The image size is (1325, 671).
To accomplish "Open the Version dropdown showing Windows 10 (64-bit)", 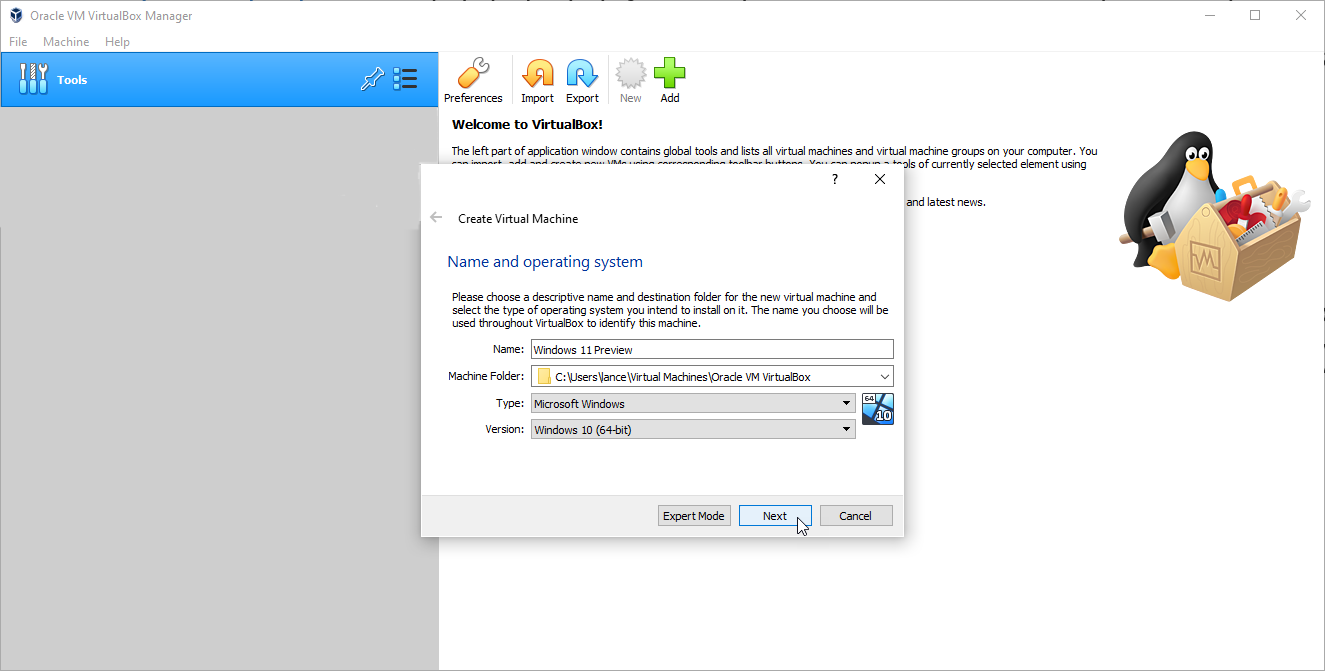I will tap(693, 430).
